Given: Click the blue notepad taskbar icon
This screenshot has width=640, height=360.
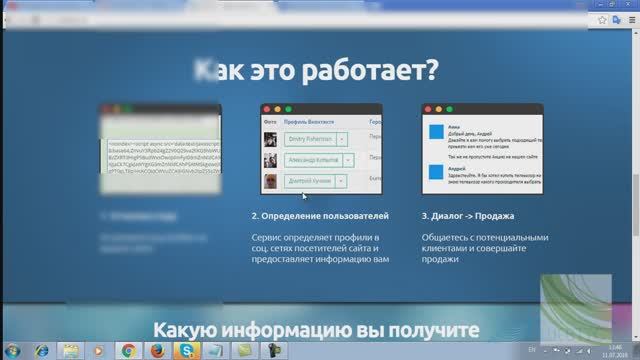Looking at the screenshot, I should coord(216,351).
